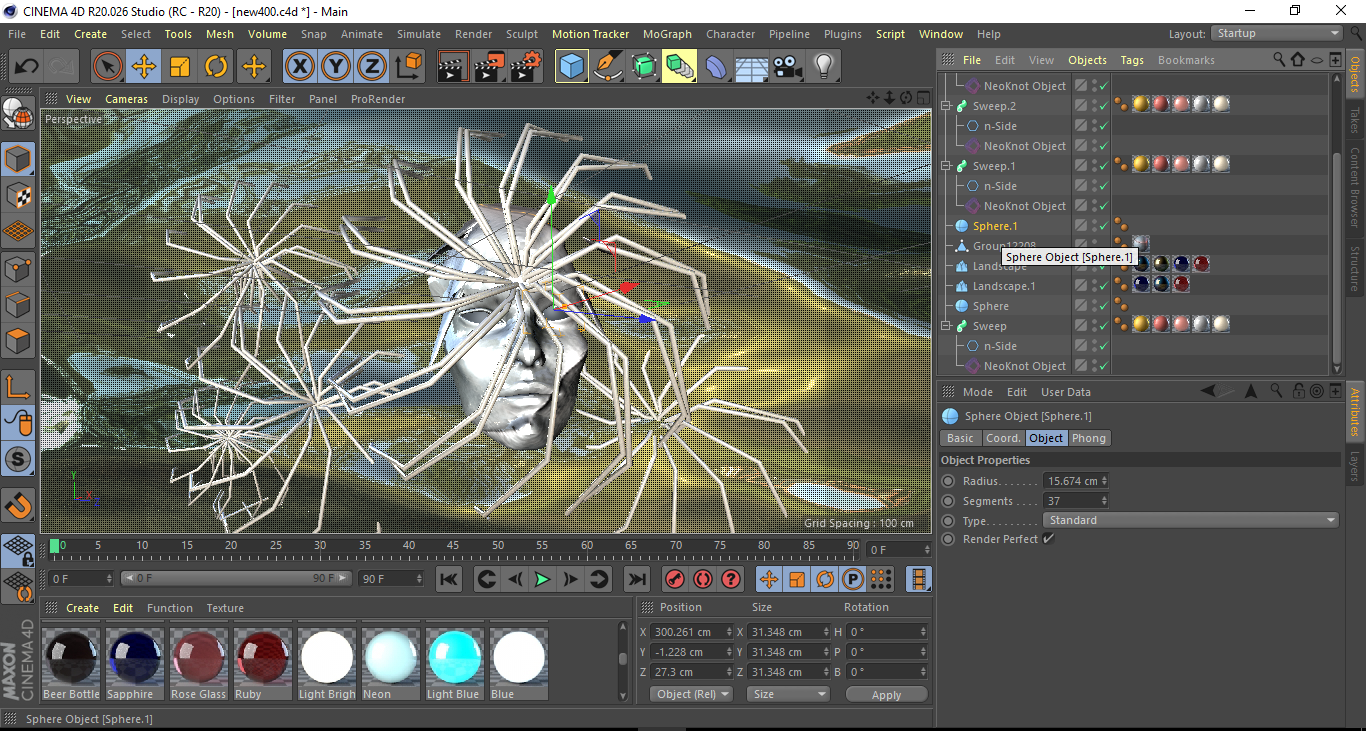Switch to the Coord. tab
Screen dimensions: 1366x731
click(1003, 438)
